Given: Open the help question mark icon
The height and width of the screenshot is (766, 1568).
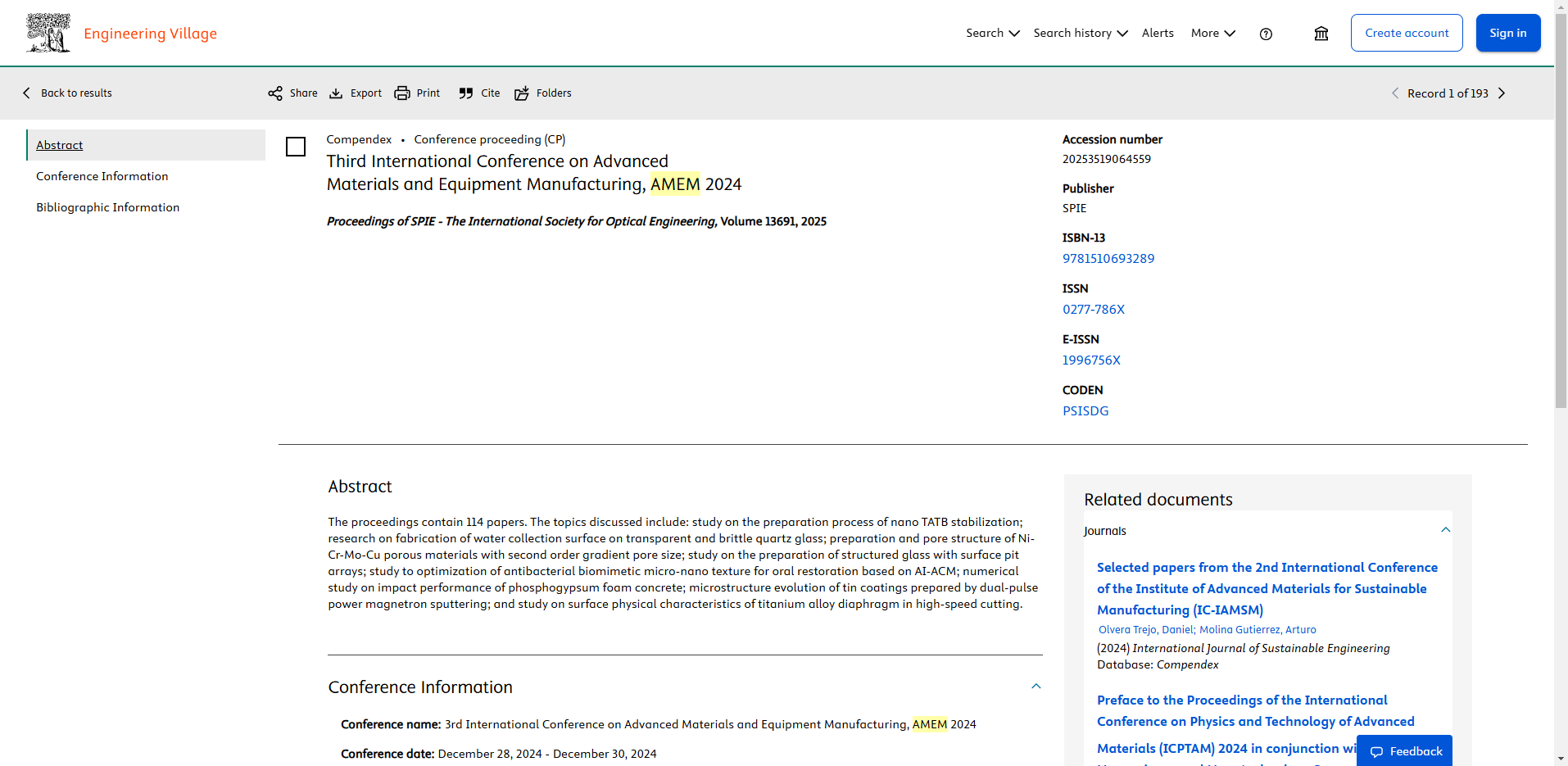Looking at the screenshot, I should click(x=1266, y=34).
